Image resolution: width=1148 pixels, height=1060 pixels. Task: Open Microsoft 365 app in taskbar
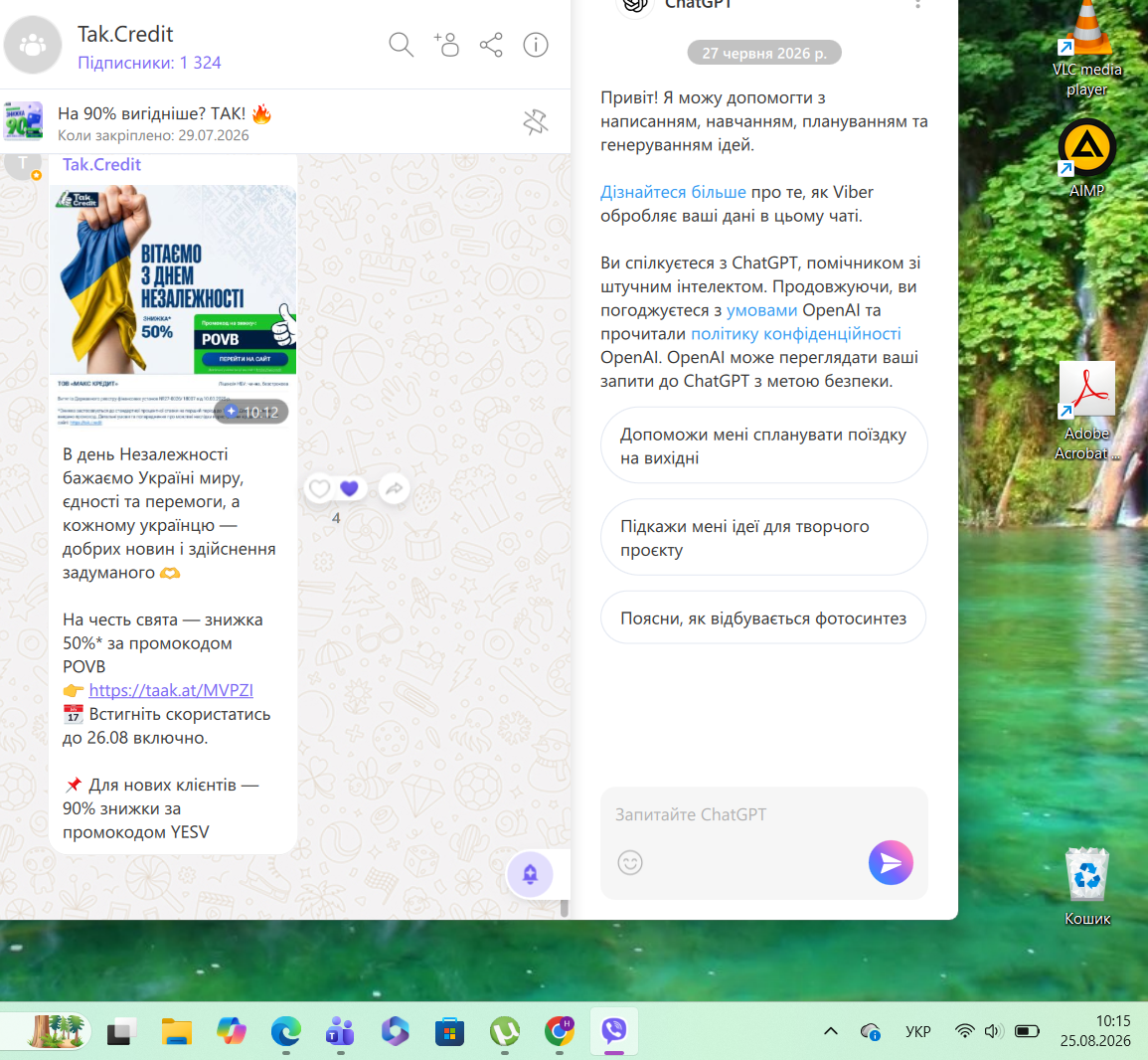(x=396, y=1032)
